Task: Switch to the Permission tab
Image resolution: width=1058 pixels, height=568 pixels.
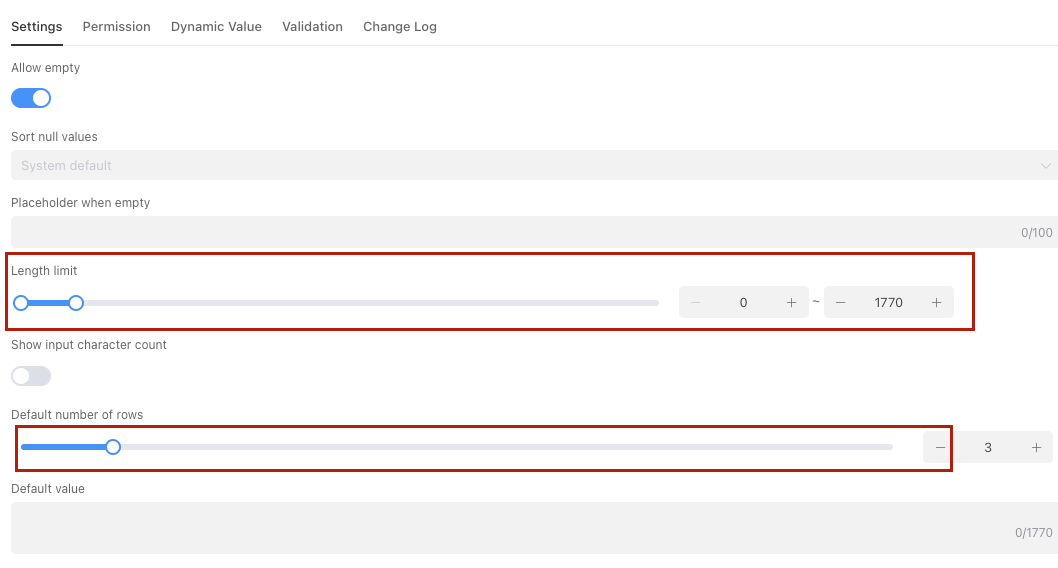Action: (x=116, y=27)
